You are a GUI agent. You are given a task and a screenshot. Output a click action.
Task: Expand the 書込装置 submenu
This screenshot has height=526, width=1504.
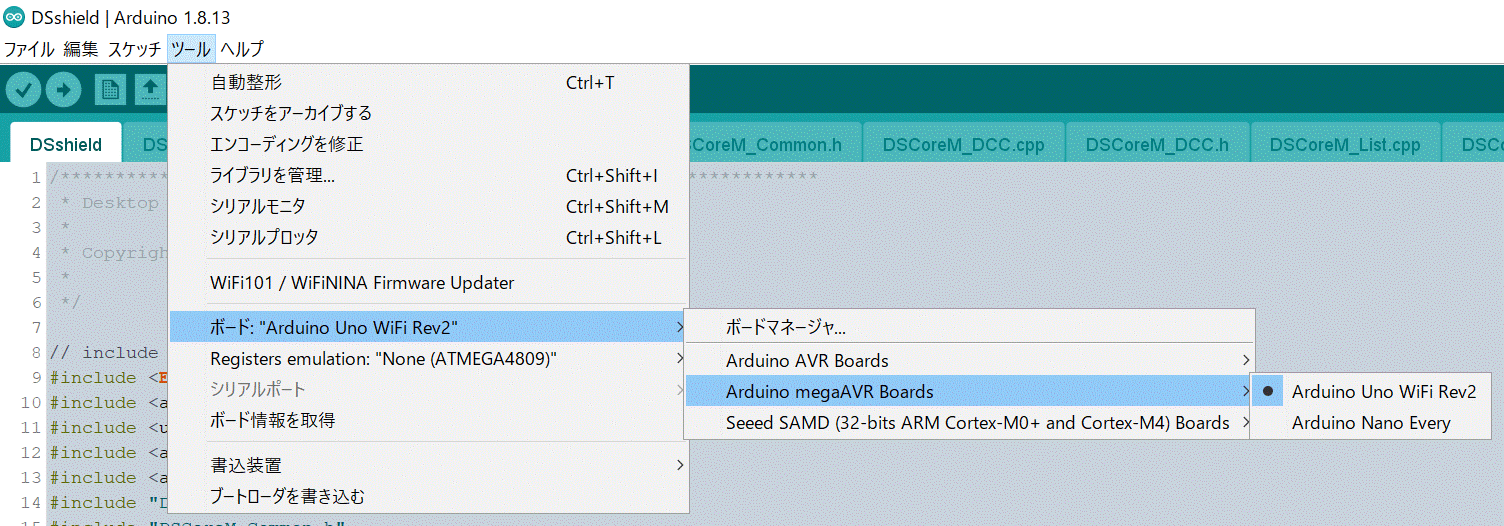click(429, 465)
